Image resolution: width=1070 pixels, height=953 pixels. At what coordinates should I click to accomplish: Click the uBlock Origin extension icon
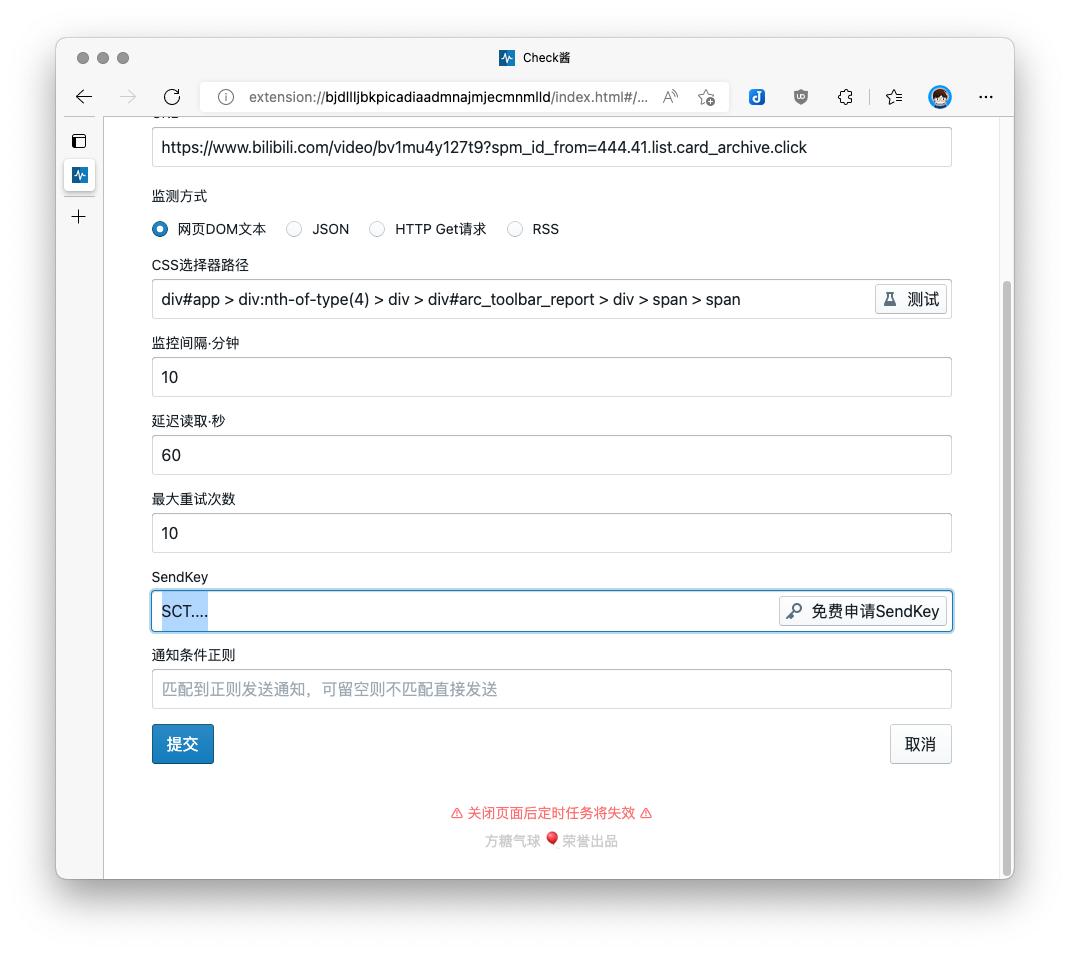tap(801, 97)
